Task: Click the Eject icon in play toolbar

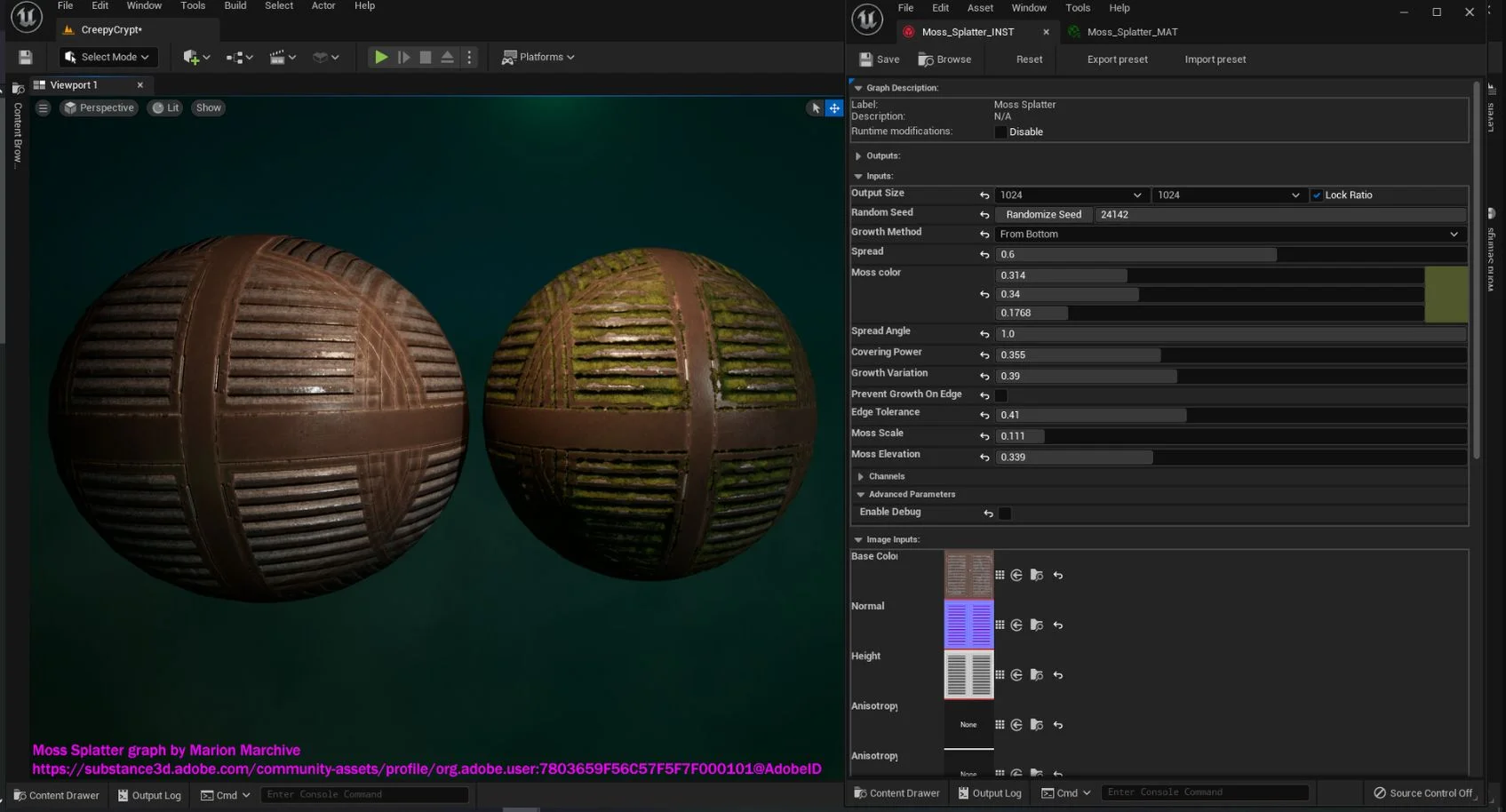Action: click(448, 57)
